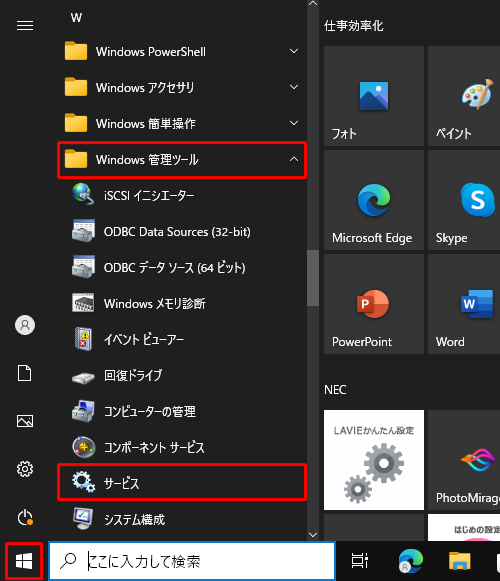The height and width of the screenshot is (581, 500).
Task: Open File Explorer from the taskbar
Action: 460,561
